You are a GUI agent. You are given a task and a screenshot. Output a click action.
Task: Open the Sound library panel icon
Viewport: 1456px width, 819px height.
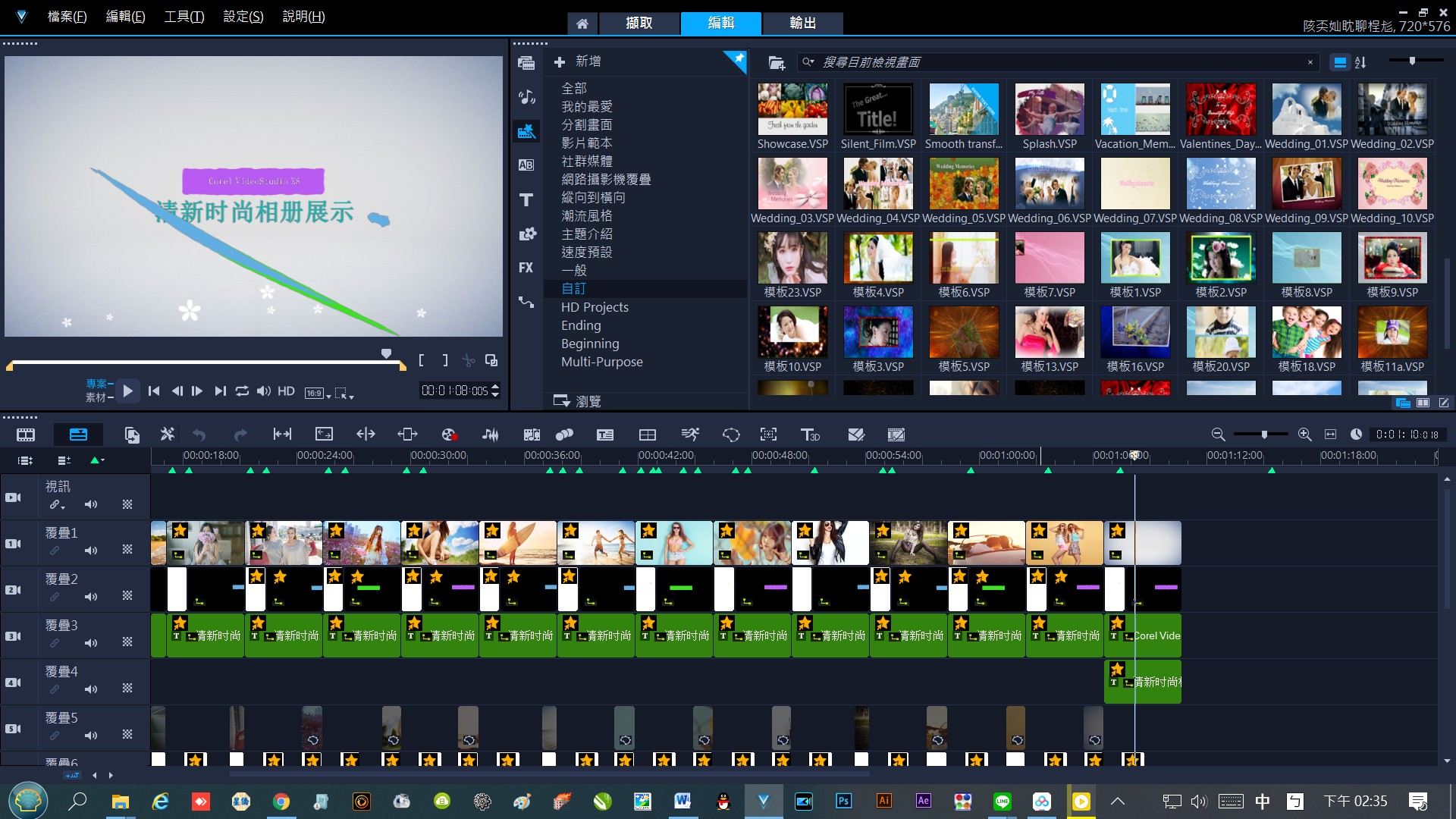[x=526, y=97]
